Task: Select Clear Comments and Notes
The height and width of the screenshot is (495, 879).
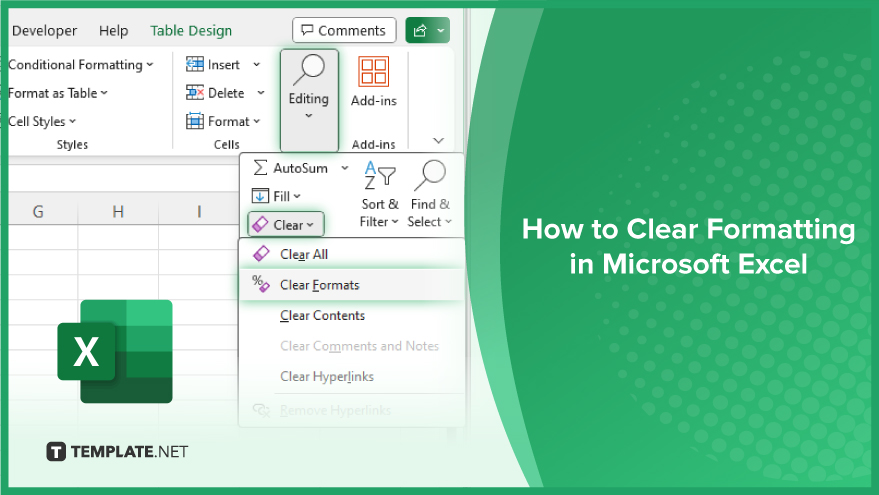Action: [351, 346]
